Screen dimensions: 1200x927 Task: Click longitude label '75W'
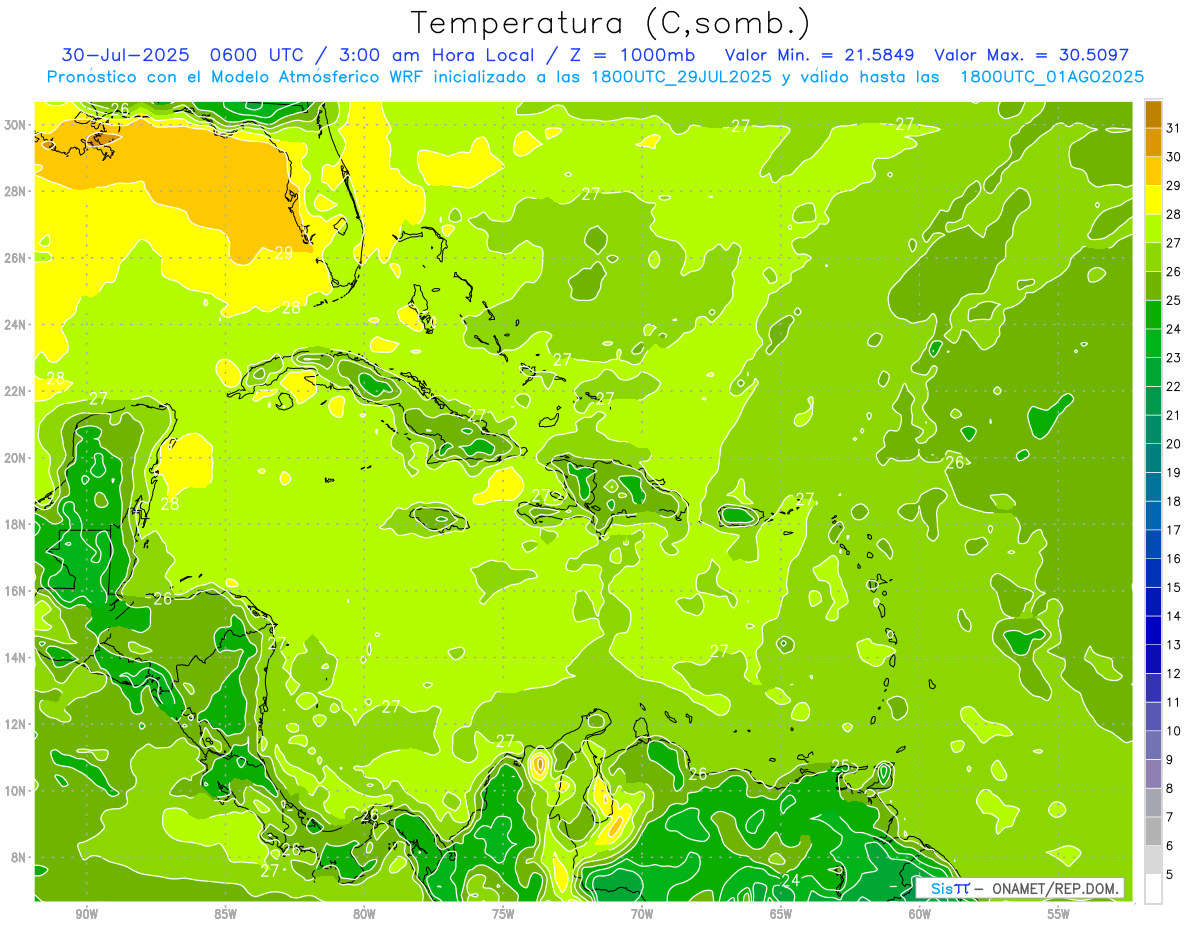tap(503, 913)
